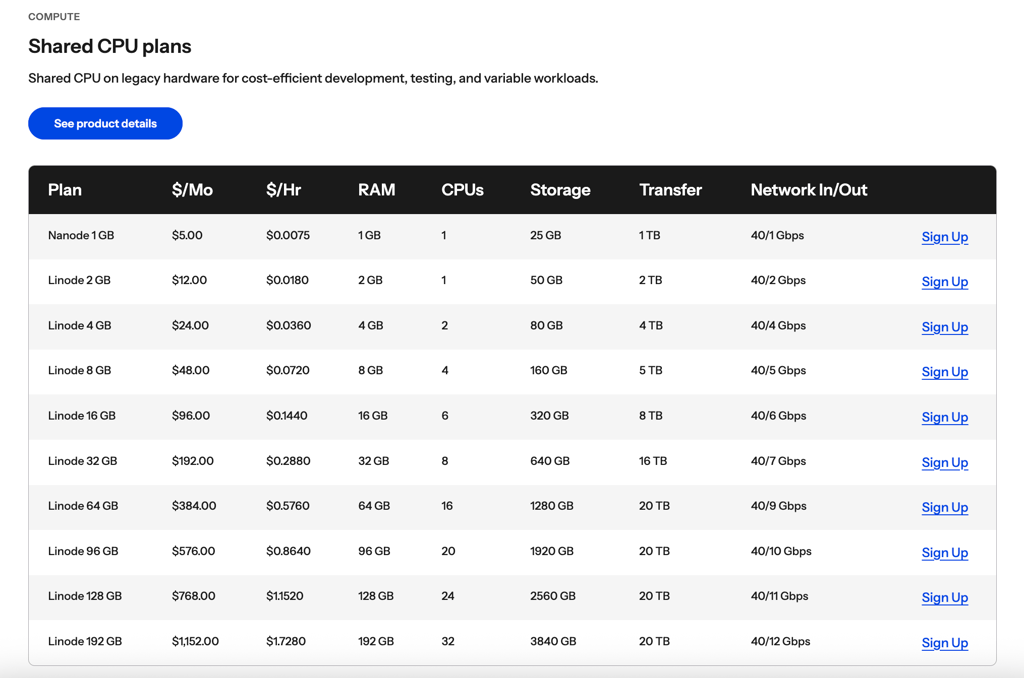The height and width of the screenshot is (678, 1024).
Task: Click the Linode 8 GB plan name
Action: [x=80, y=370]
